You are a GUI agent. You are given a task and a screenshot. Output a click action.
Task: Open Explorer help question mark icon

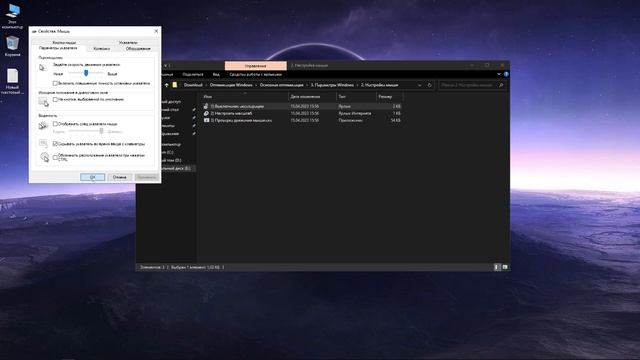(506, 74)
